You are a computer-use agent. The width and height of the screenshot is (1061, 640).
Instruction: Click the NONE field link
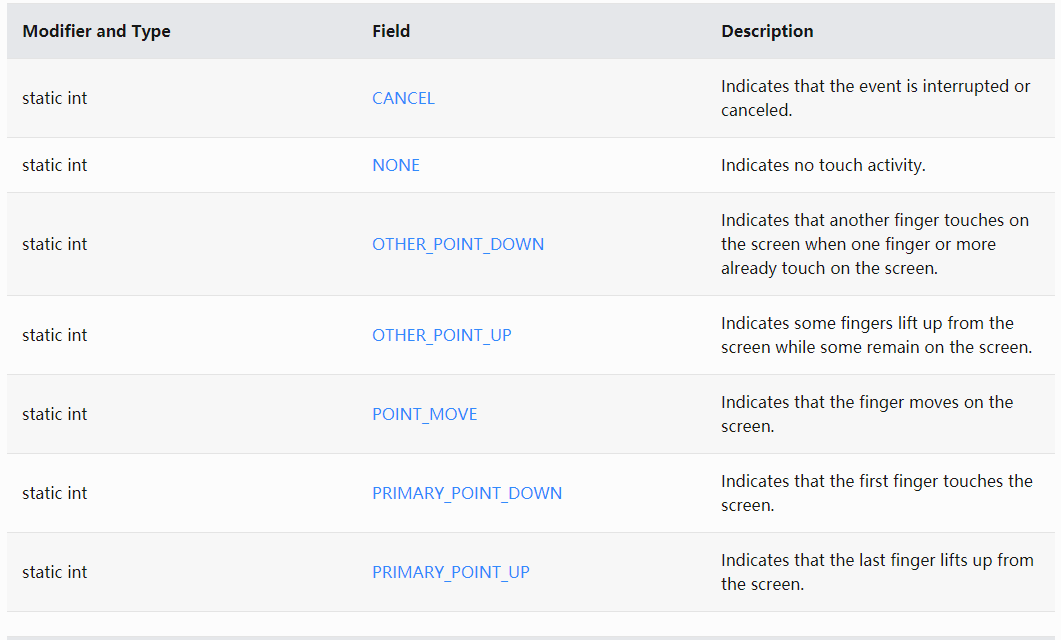coord(396,165)
